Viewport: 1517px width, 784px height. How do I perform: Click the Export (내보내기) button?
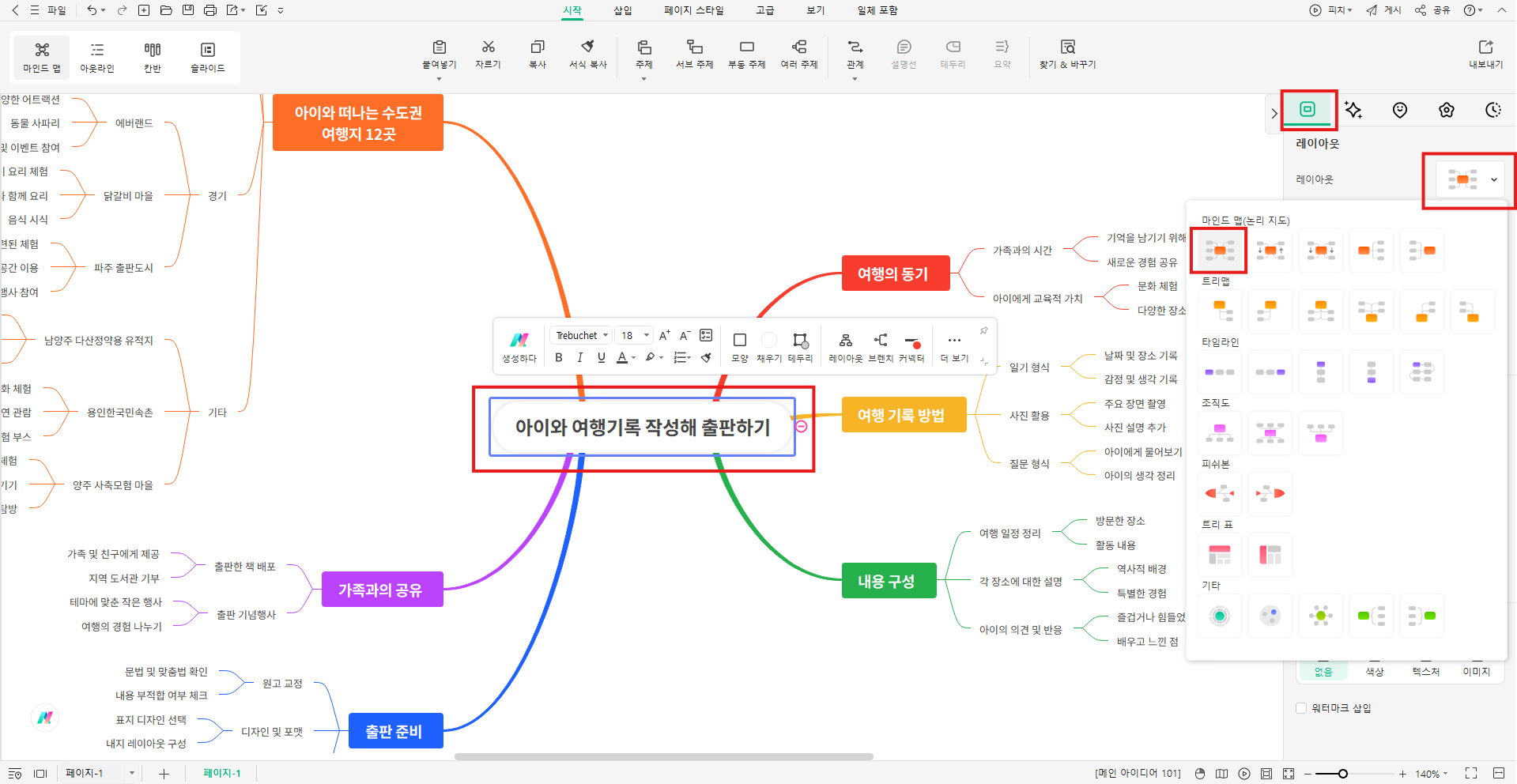pos(1486,55)
